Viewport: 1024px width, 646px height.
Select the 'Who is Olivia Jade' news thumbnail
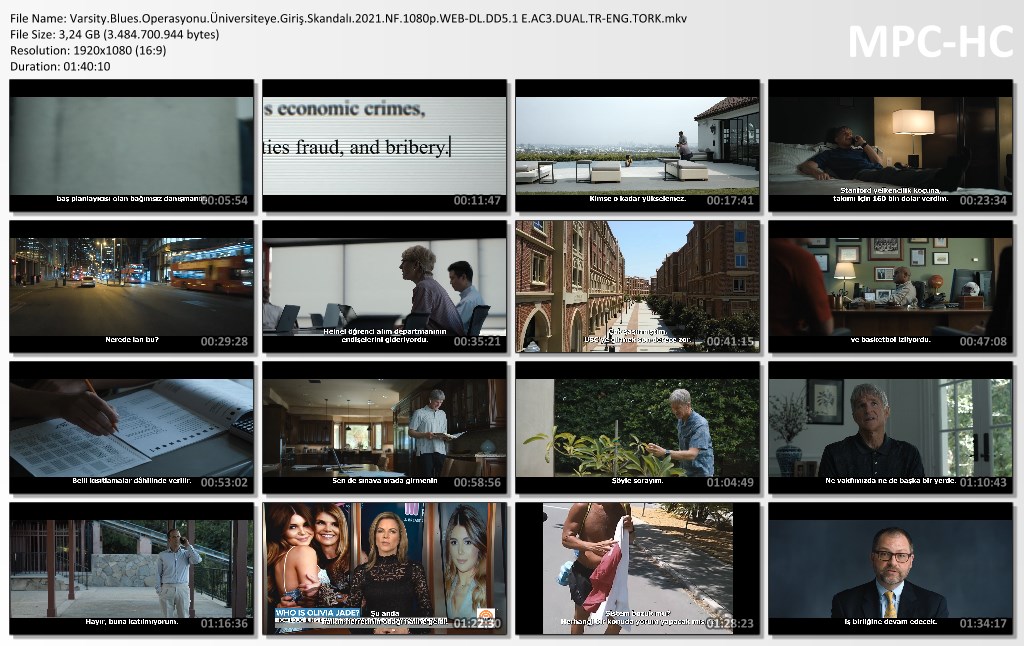[385, 568]
